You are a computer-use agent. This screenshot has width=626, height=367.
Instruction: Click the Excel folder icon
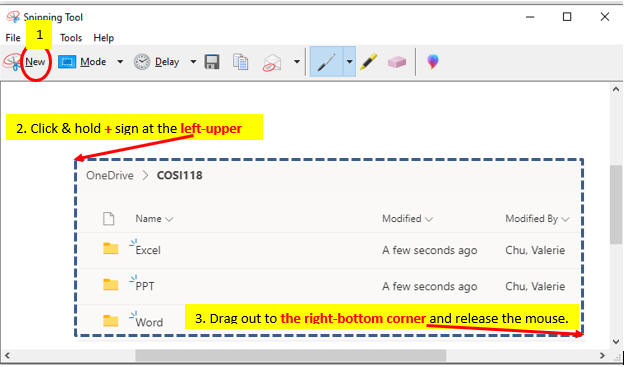(x=111, y=248)
